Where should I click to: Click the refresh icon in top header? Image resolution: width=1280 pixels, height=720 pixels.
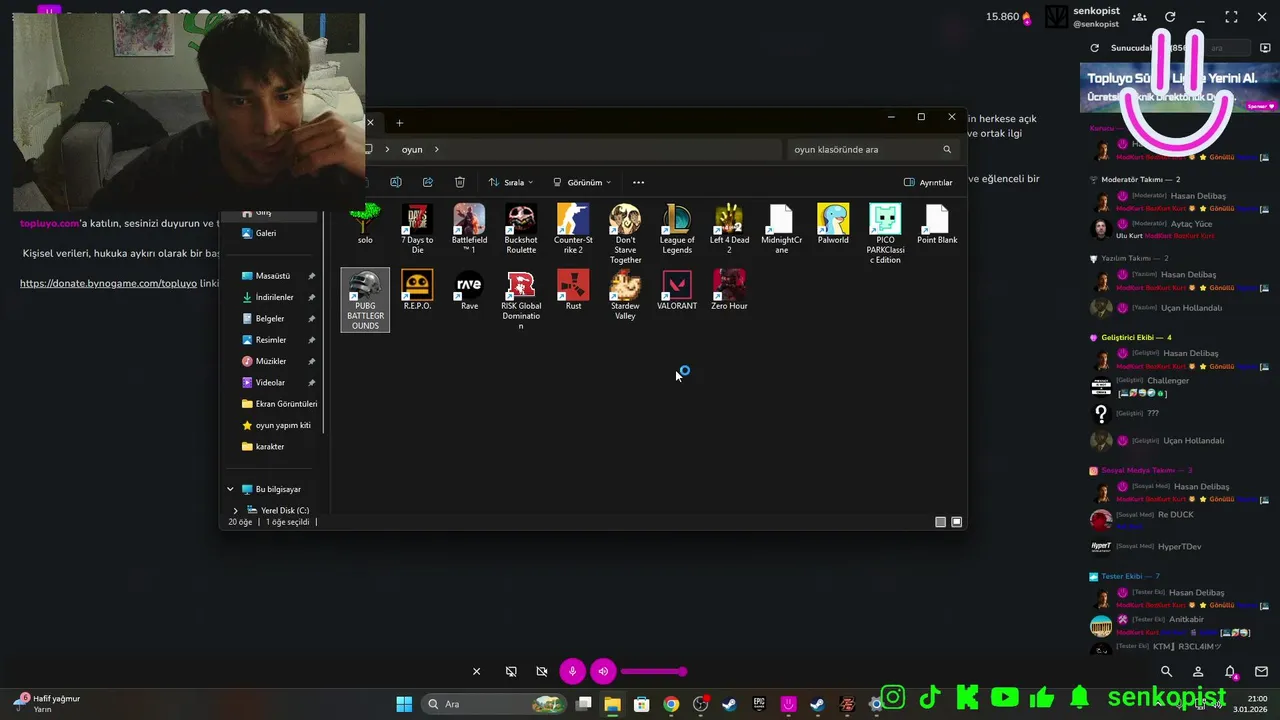(x=1170, y=17)
